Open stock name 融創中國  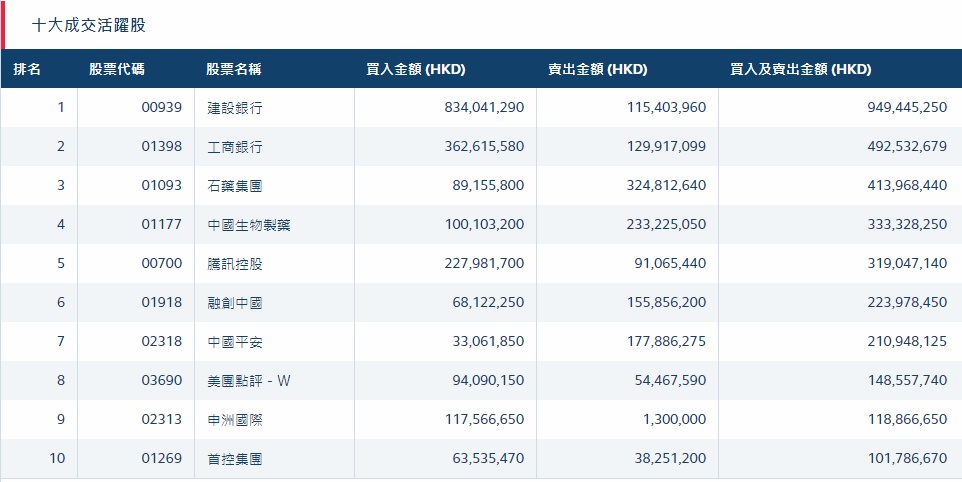(235, 303)
